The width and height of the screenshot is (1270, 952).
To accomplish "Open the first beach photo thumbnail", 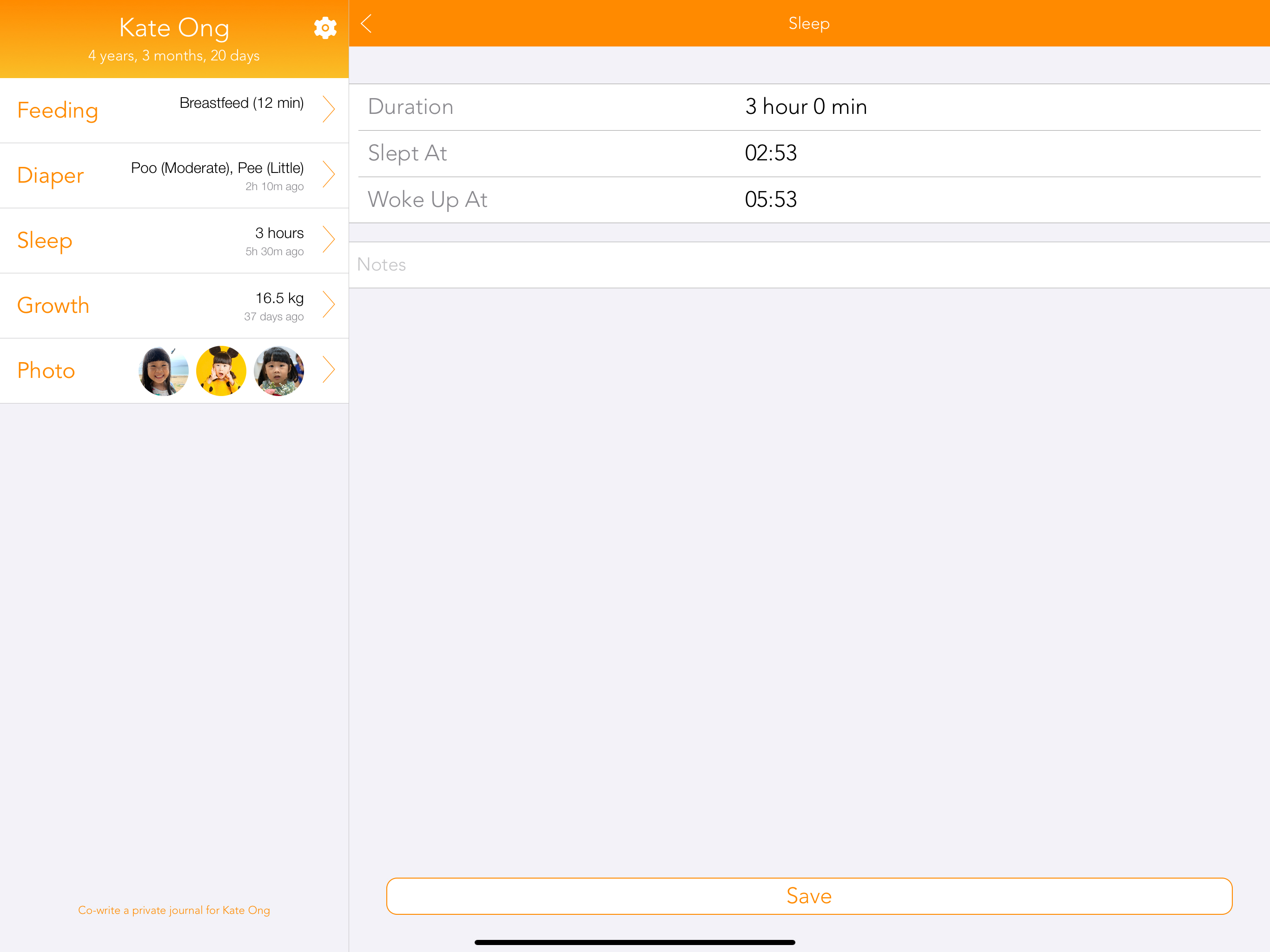I will pyautogui.click(x=164, y=371).
